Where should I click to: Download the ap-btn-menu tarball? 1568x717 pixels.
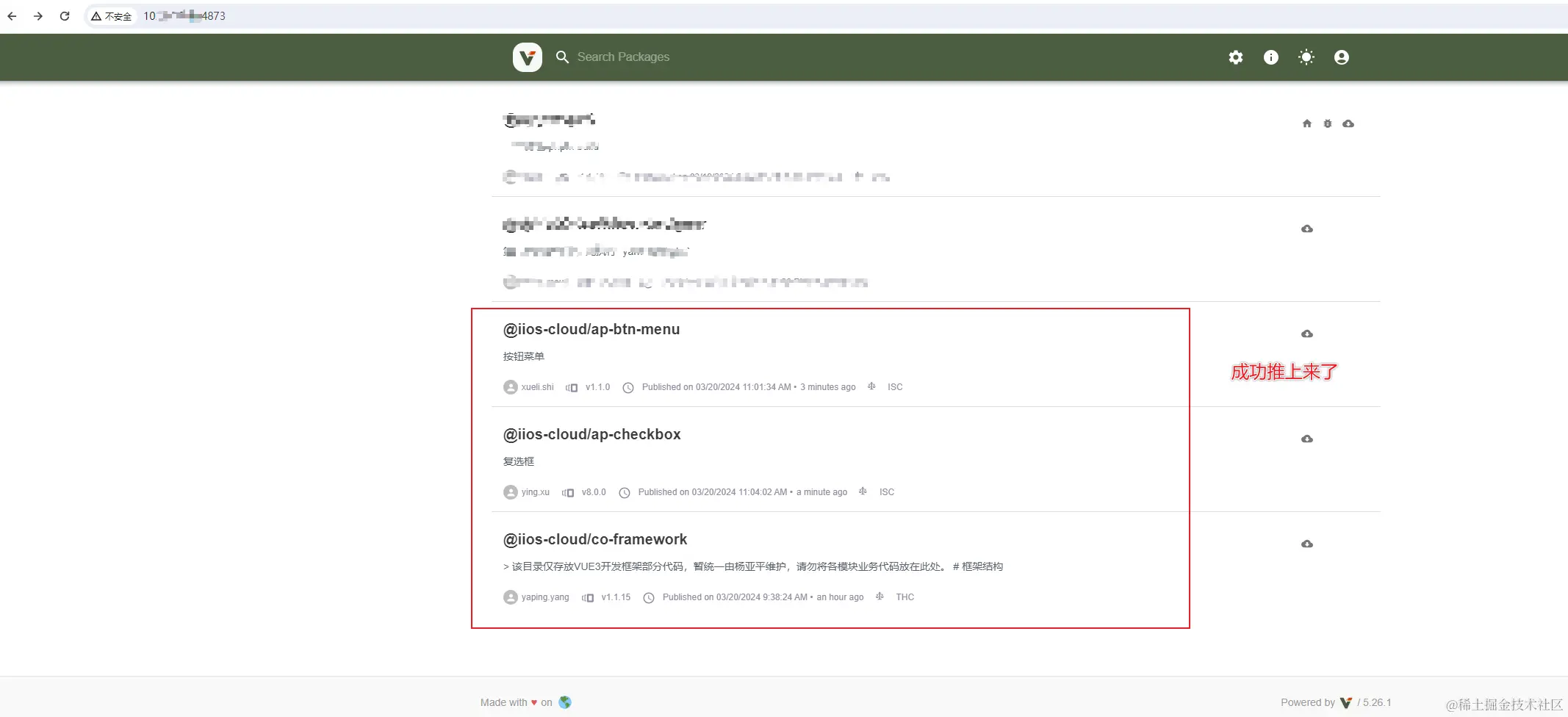point(1307,334)
